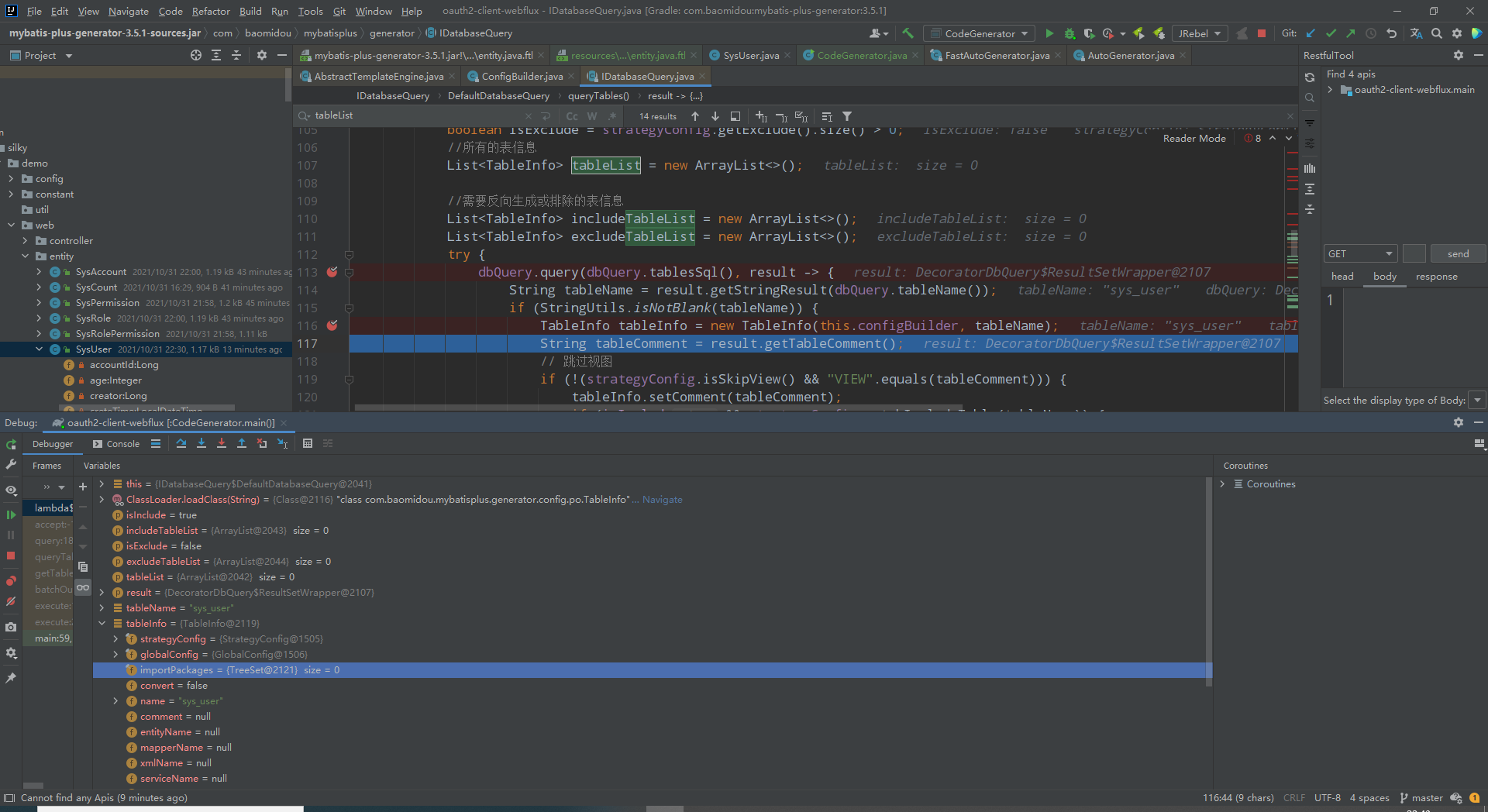Click master git branch in status bar
This screenshot has height=812, width=1488.
pos(1421,798)
